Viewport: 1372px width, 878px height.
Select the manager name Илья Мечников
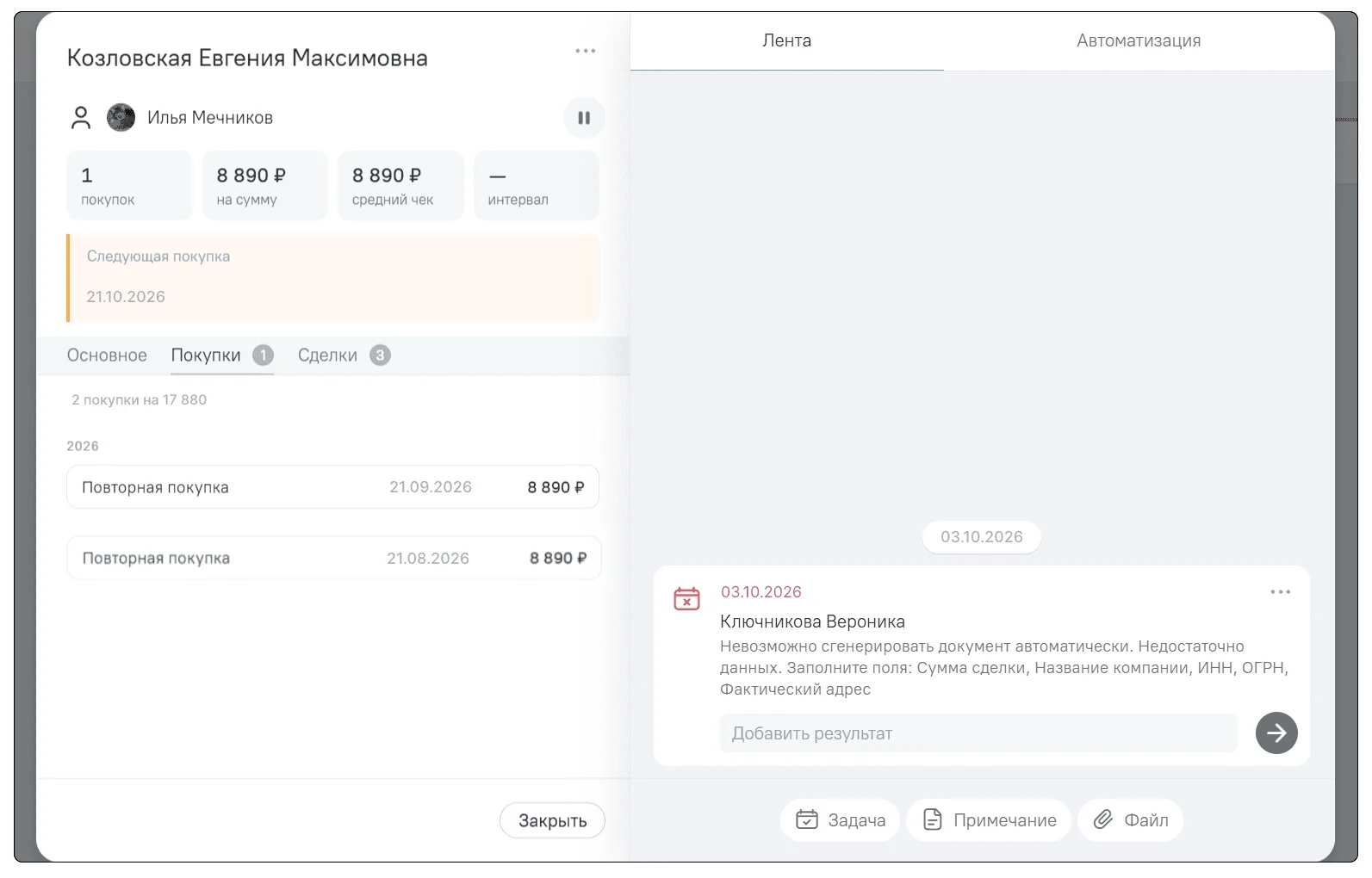pos(210,118)
